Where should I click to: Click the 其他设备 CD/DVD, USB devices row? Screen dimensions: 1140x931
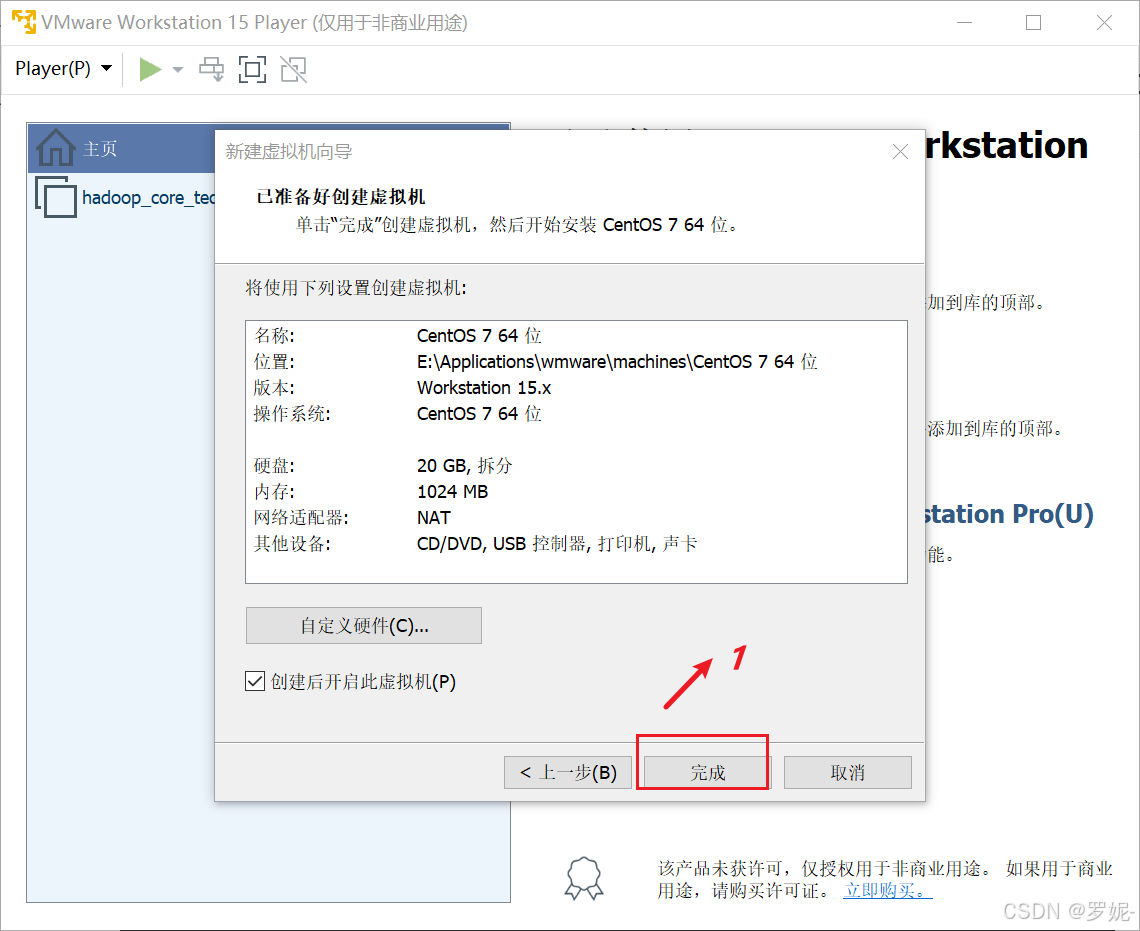[x=475, y=544]
